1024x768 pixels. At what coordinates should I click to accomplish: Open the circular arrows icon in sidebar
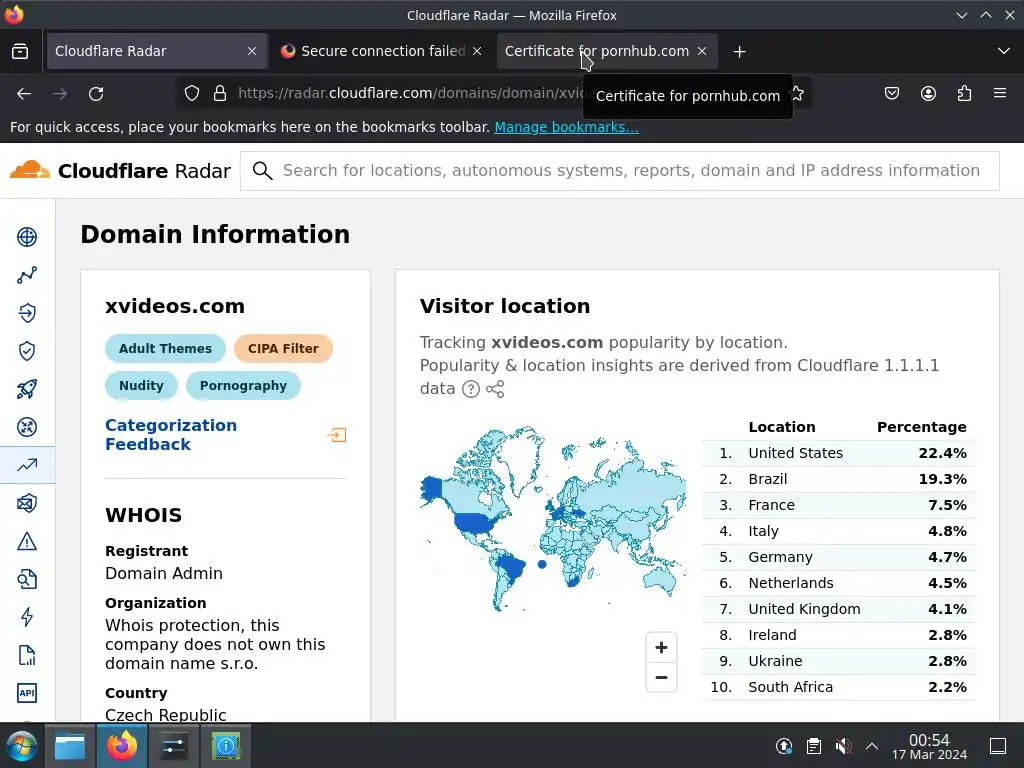tap(27, 427)
